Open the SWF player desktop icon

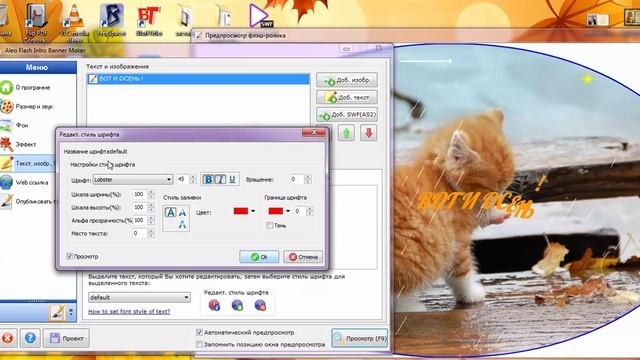[260, 16]
